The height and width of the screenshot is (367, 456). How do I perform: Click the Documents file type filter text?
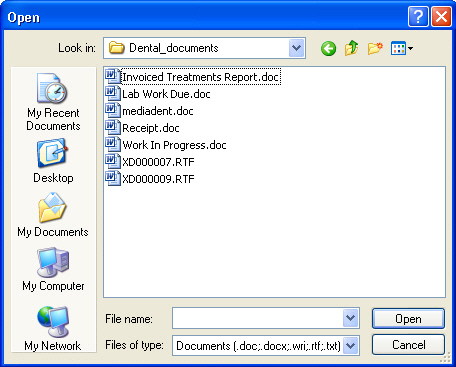click(258, 346)
